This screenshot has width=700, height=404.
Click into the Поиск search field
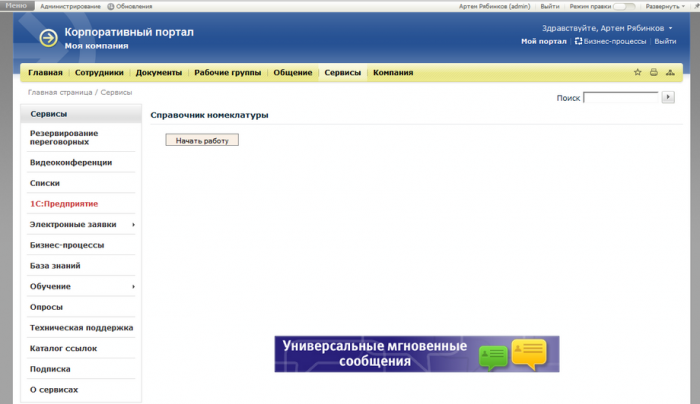click(x=620, y=97)
